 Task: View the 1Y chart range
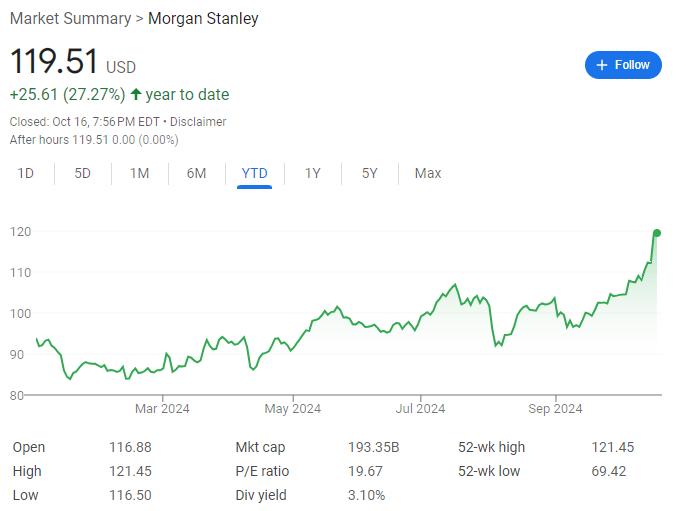[x=313, y=174]
